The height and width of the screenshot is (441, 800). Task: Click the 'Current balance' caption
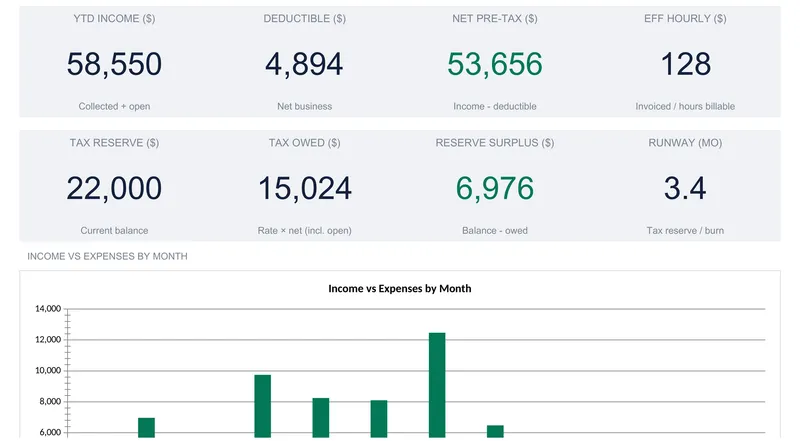coord(114,231)
